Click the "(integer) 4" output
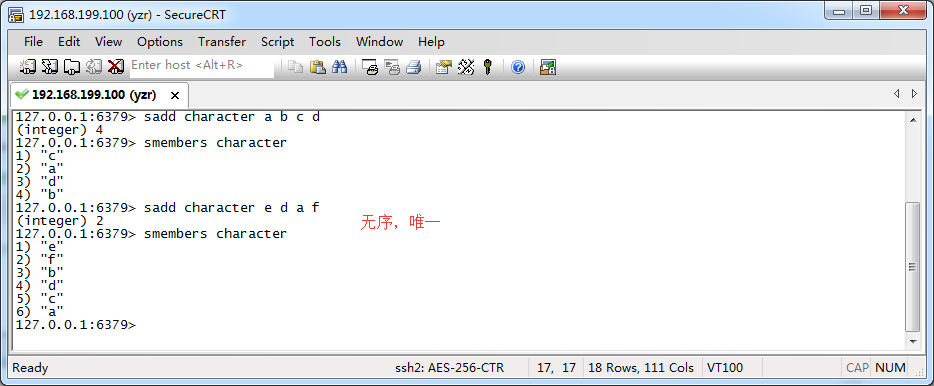 tap(60, 130)
